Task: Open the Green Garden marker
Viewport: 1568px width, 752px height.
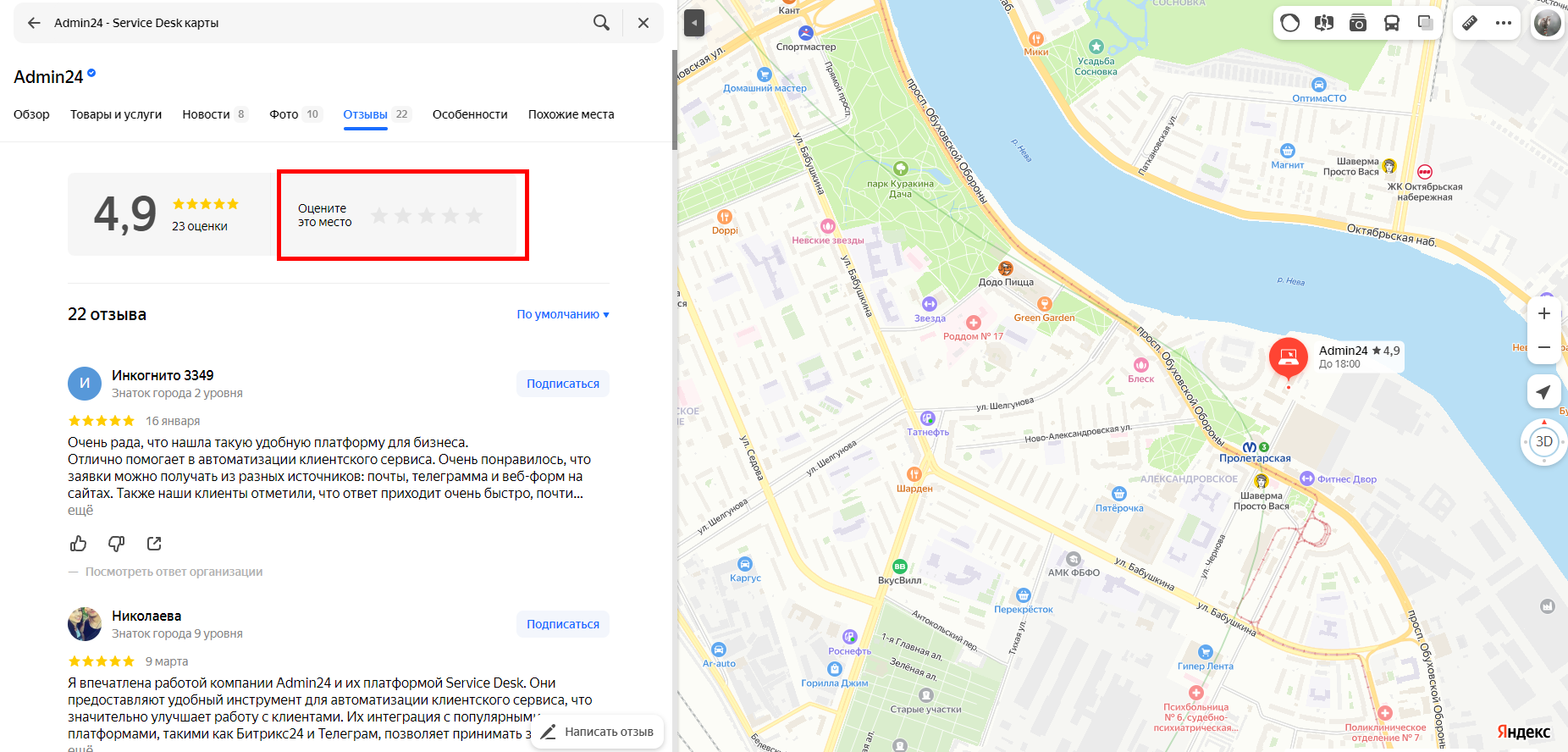Action: click(x=1045, y=304)
